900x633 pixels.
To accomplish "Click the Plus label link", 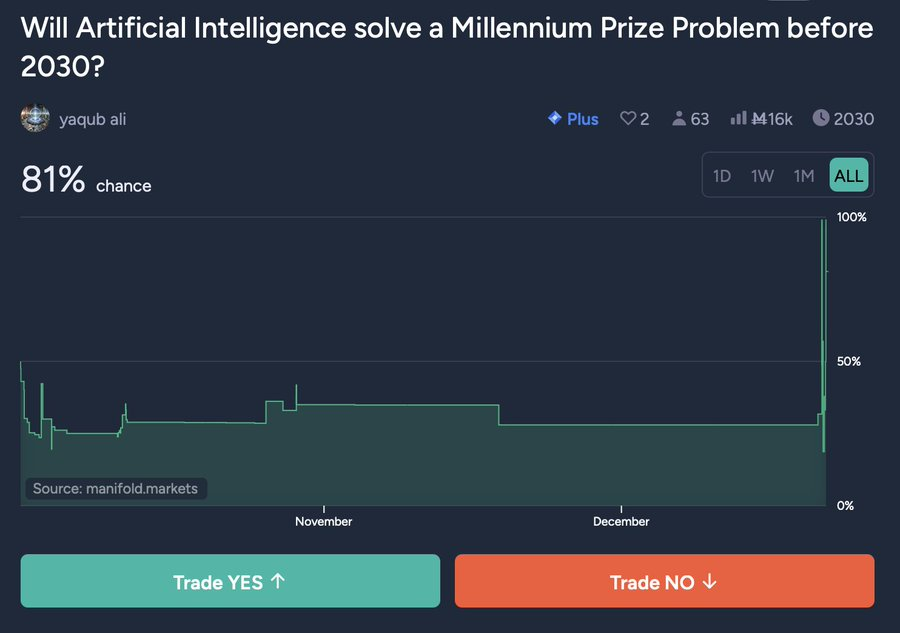I will click(583, 119).
